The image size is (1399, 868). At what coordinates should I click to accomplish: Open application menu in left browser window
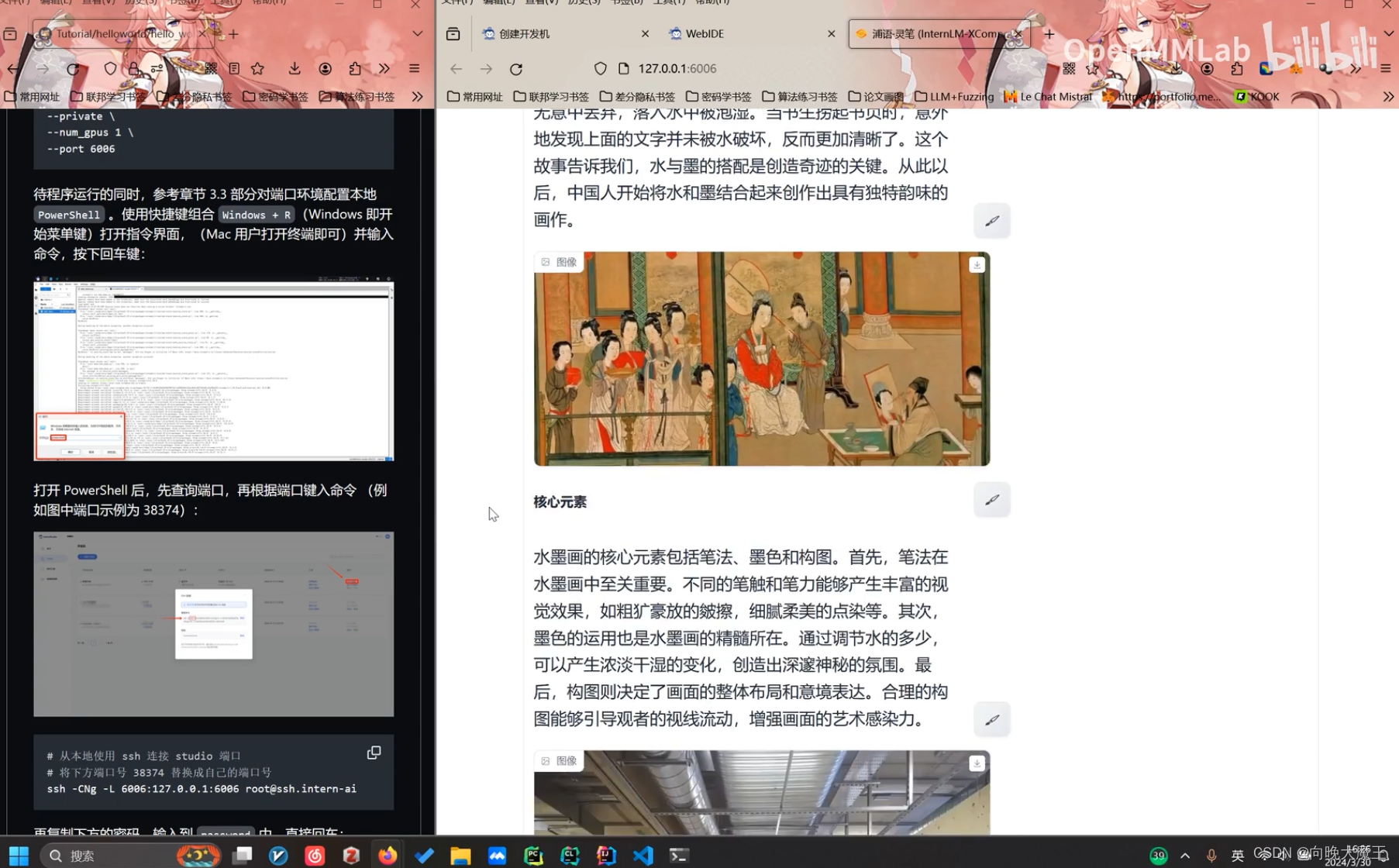click(415, 69)
